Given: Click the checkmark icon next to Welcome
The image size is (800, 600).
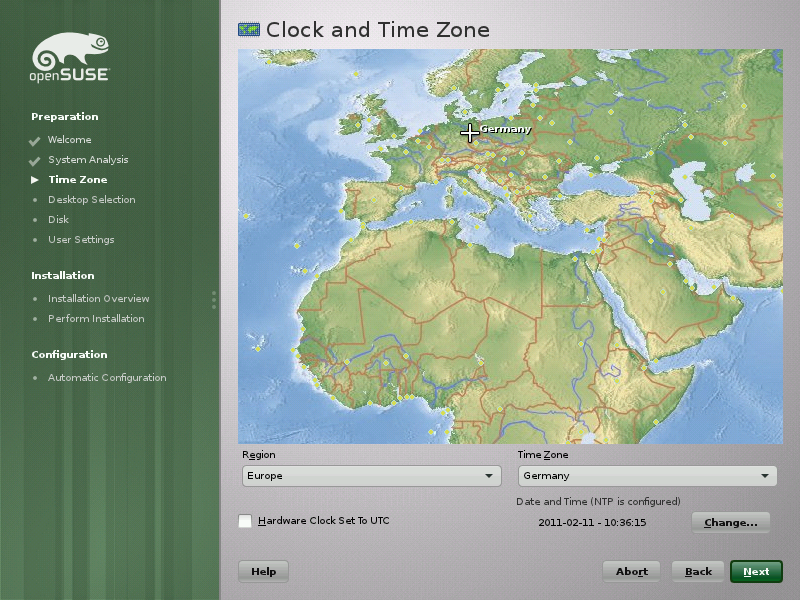Looking at the screenshot, I should [x=33, y=140].
